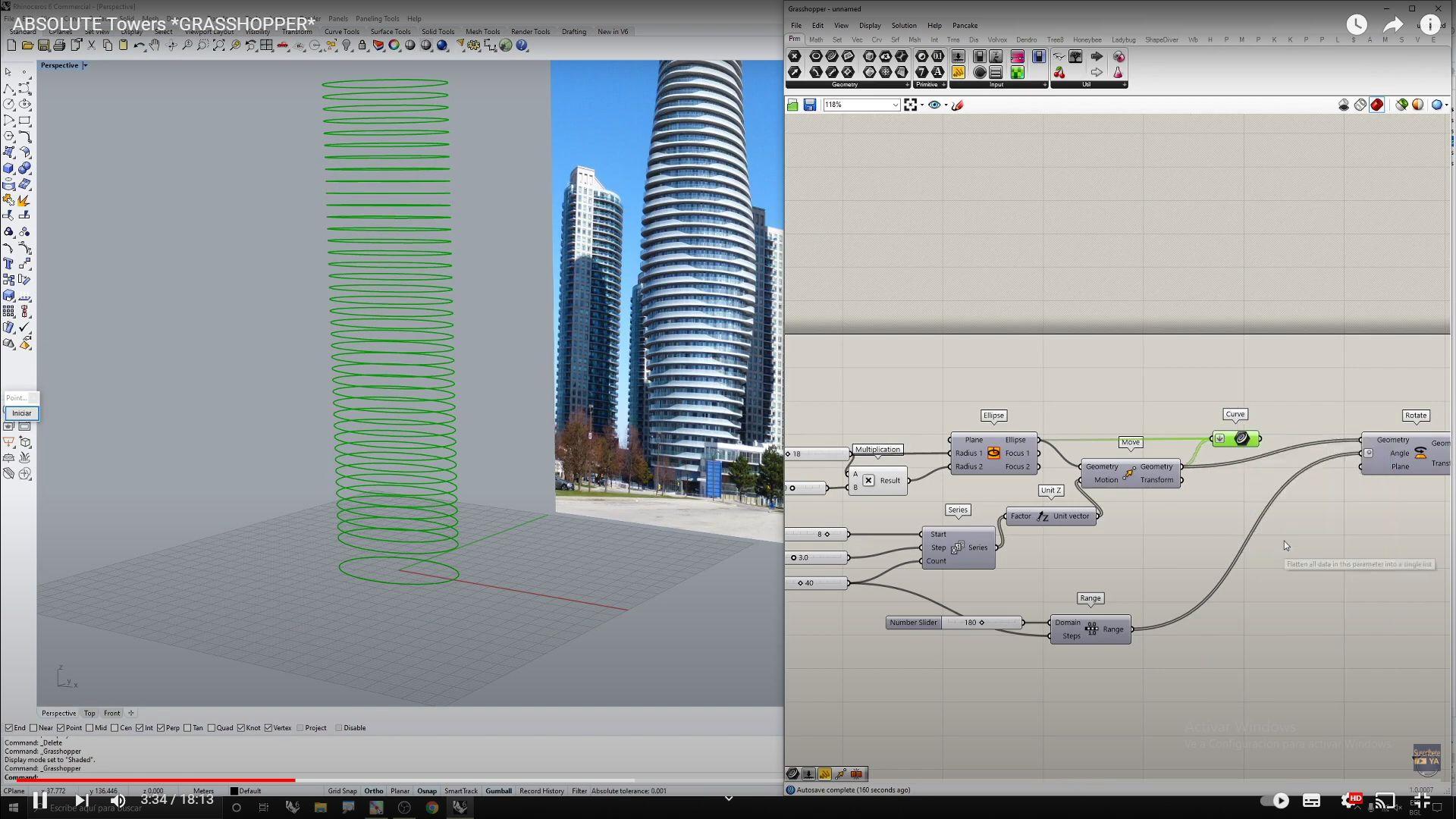This screenshot has height=819, width=1456.
Task: Toggle the End osnap checkbox
Action: [x=9, y=728]
